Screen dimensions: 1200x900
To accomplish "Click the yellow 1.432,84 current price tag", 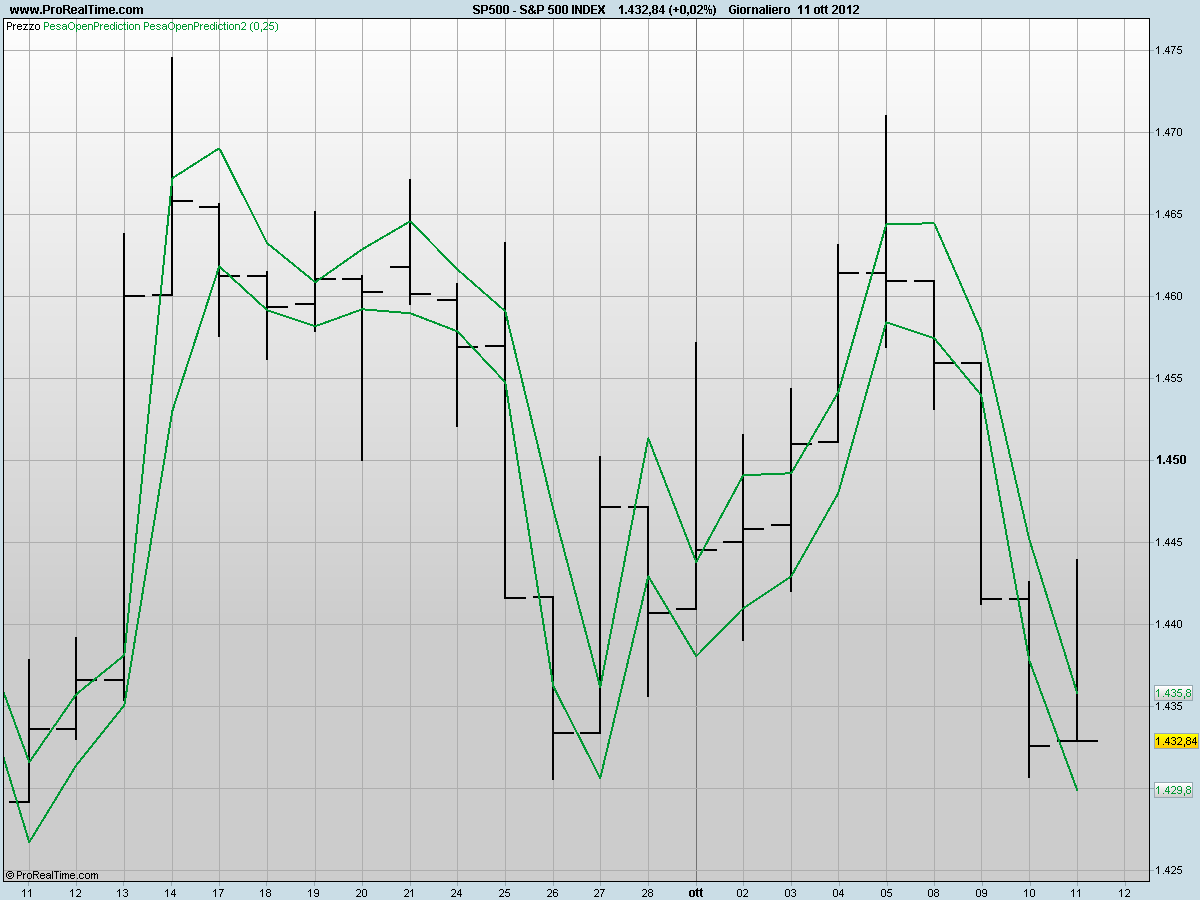I will [1174, 741].
